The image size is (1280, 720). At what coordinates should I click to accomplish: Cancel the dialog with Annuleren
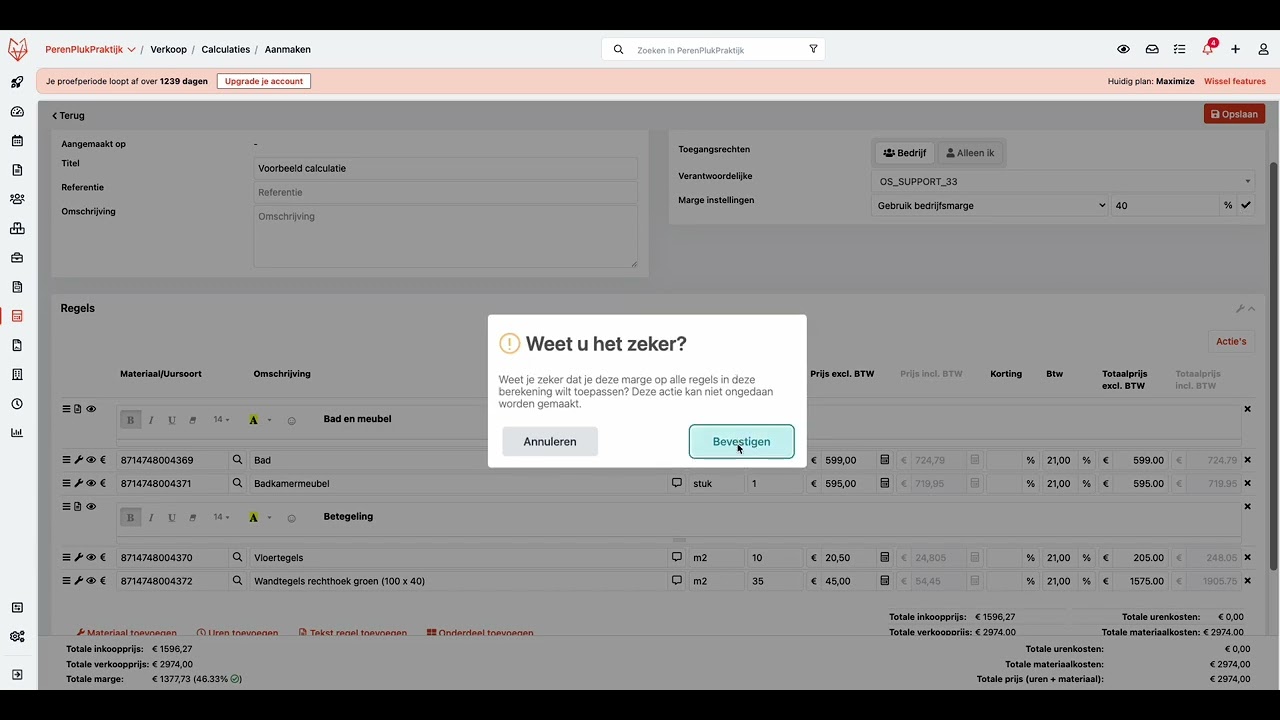tap(550, 442)
